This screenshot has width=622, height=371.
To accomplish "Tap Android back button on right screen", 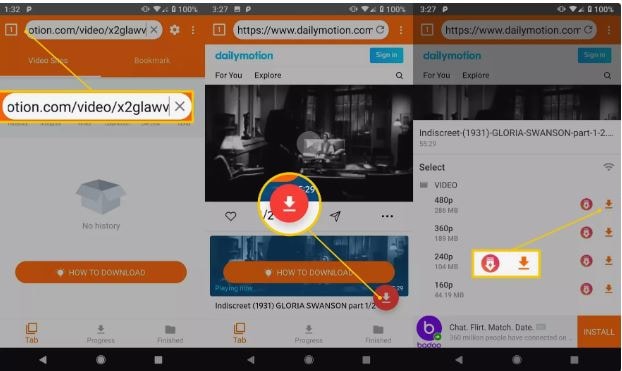I will point(459,360).
